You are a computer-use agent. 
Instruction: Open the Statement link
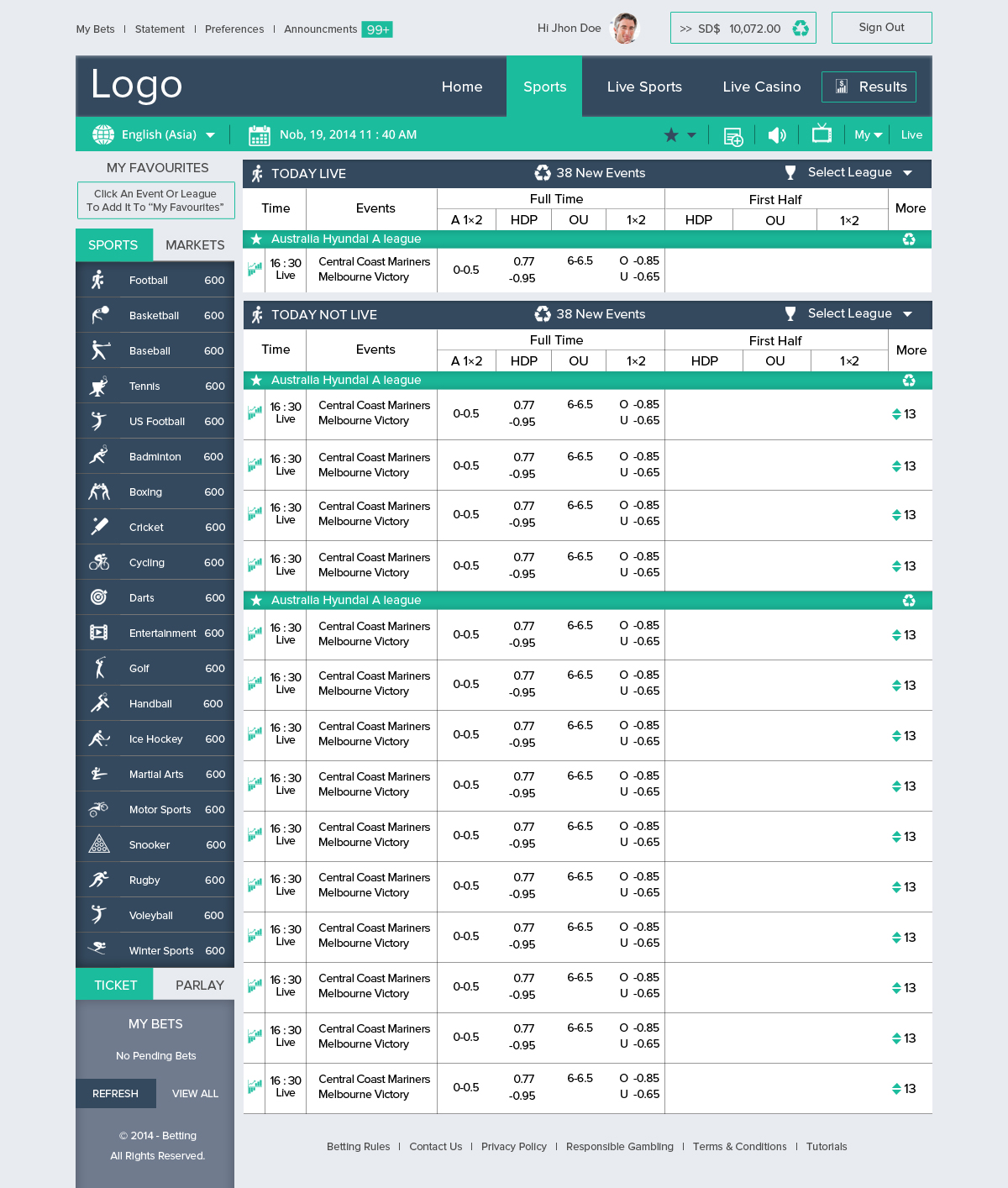[160, 29]
